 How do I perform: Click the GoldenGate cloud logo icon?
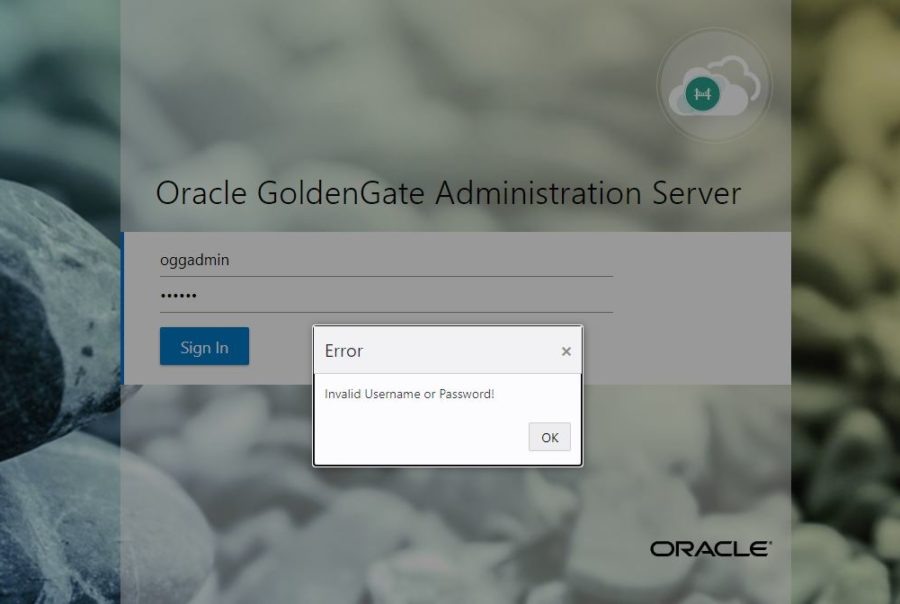coord(714,86)
